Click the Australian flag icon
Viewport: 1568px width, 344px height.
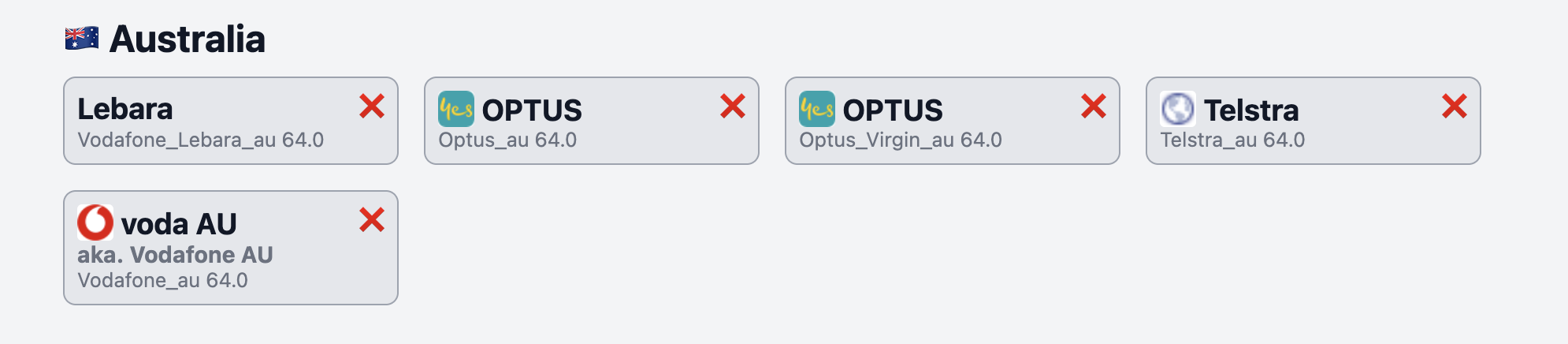pyautogui.click(x=82, y=38)
